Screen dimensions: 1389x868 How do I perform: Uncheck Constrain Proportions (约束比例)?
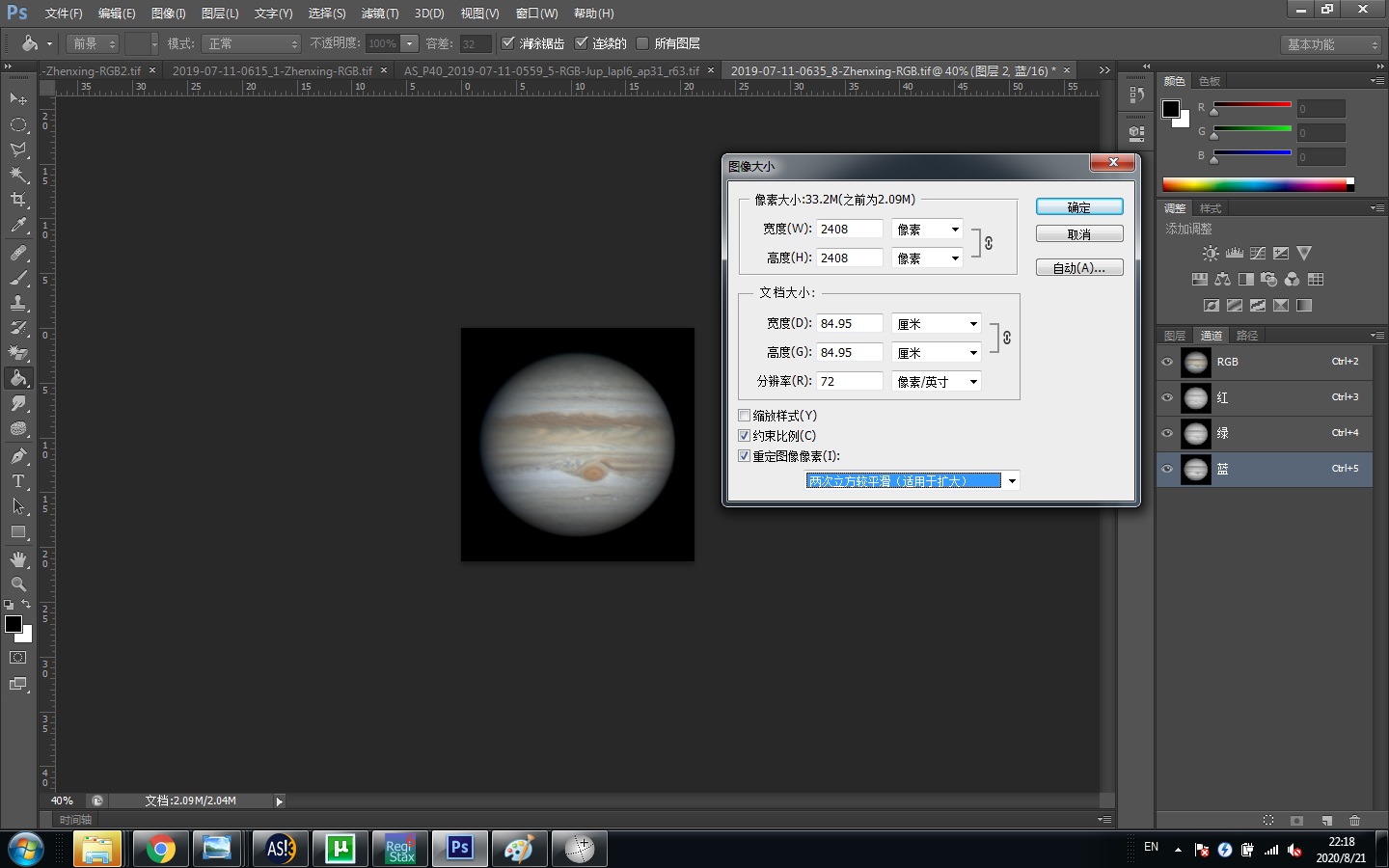(744, 436)
